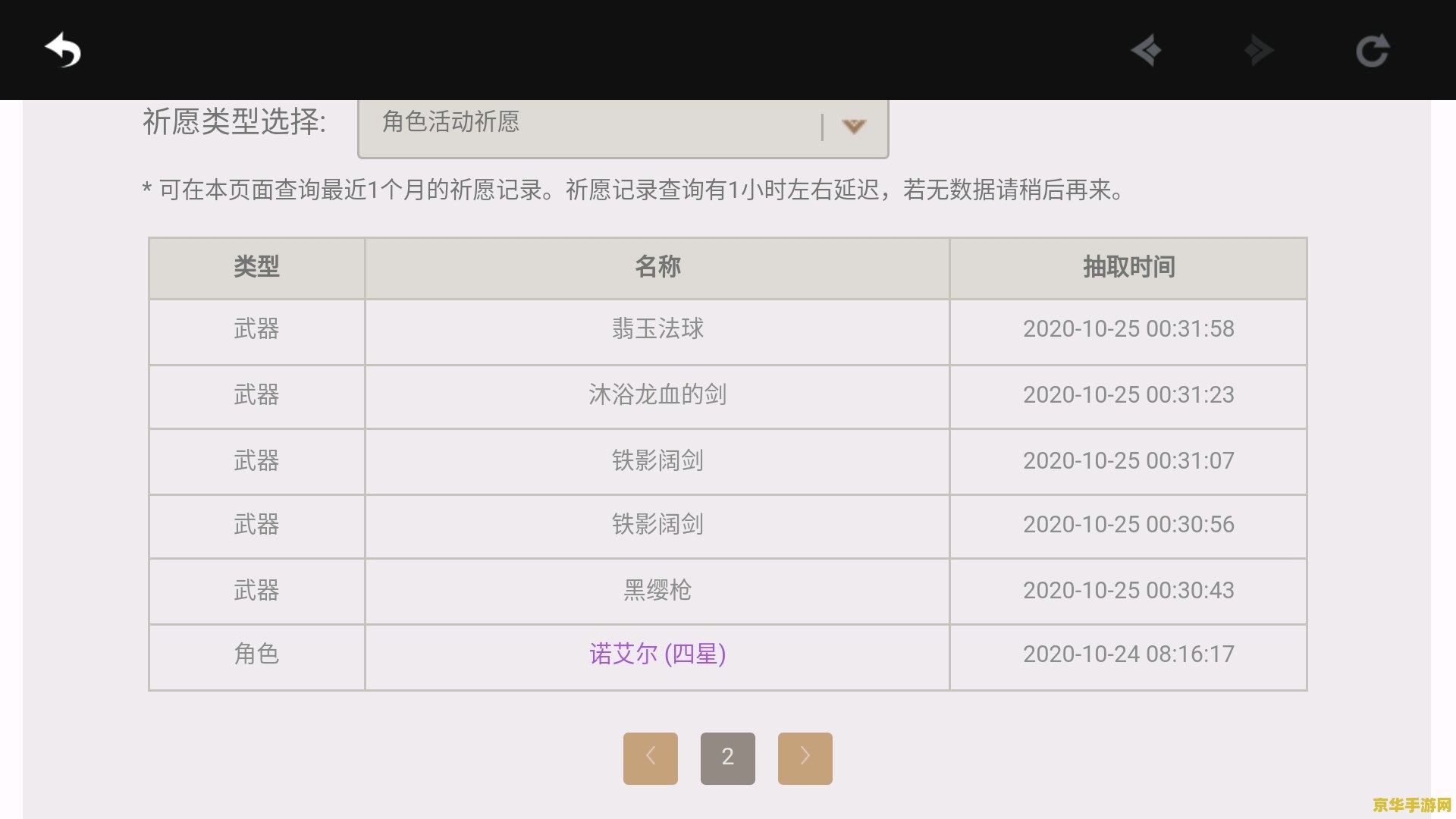Select the first 铁影阔剑 entry

coord(657,460)
